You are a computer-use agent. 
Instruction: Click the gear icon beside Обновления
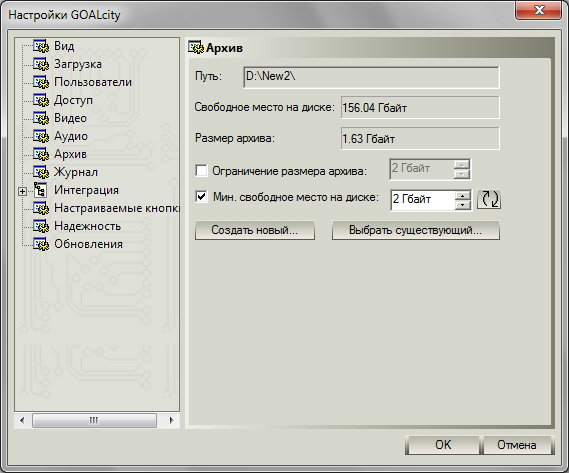tap(41, 244)
